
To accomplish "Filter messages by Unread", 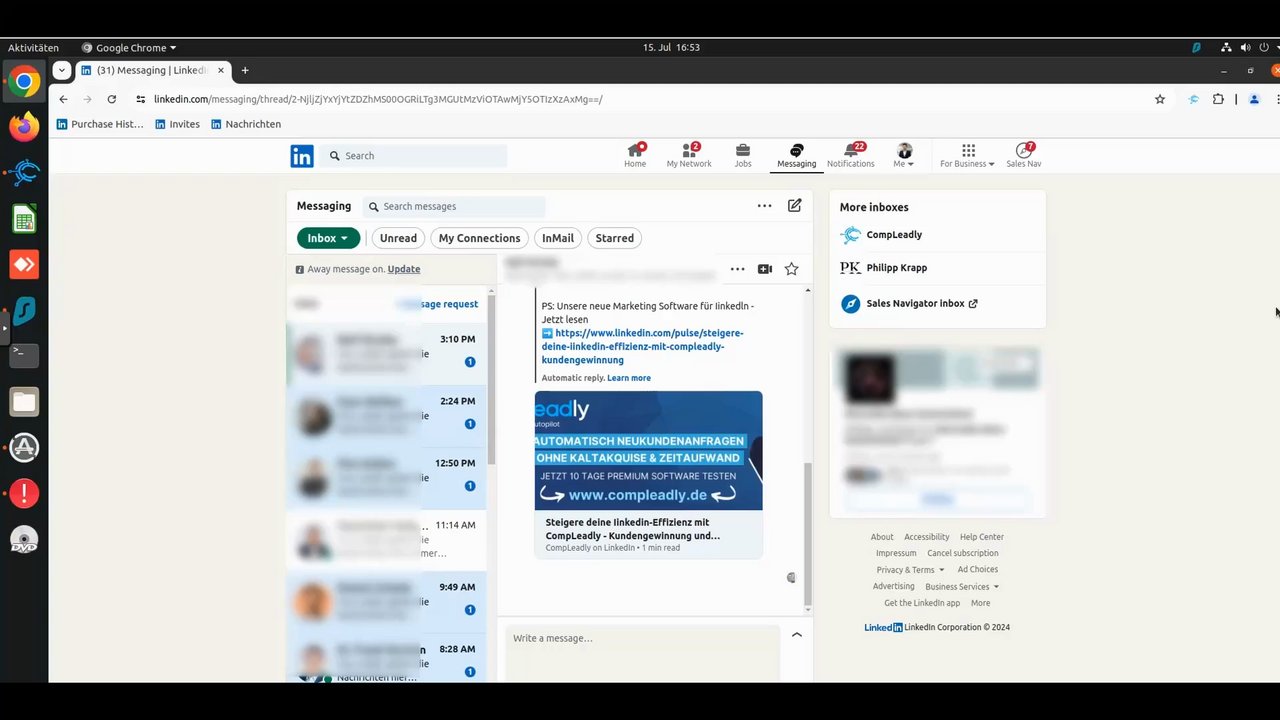I will pyautogui.click(x=398, y=238).
